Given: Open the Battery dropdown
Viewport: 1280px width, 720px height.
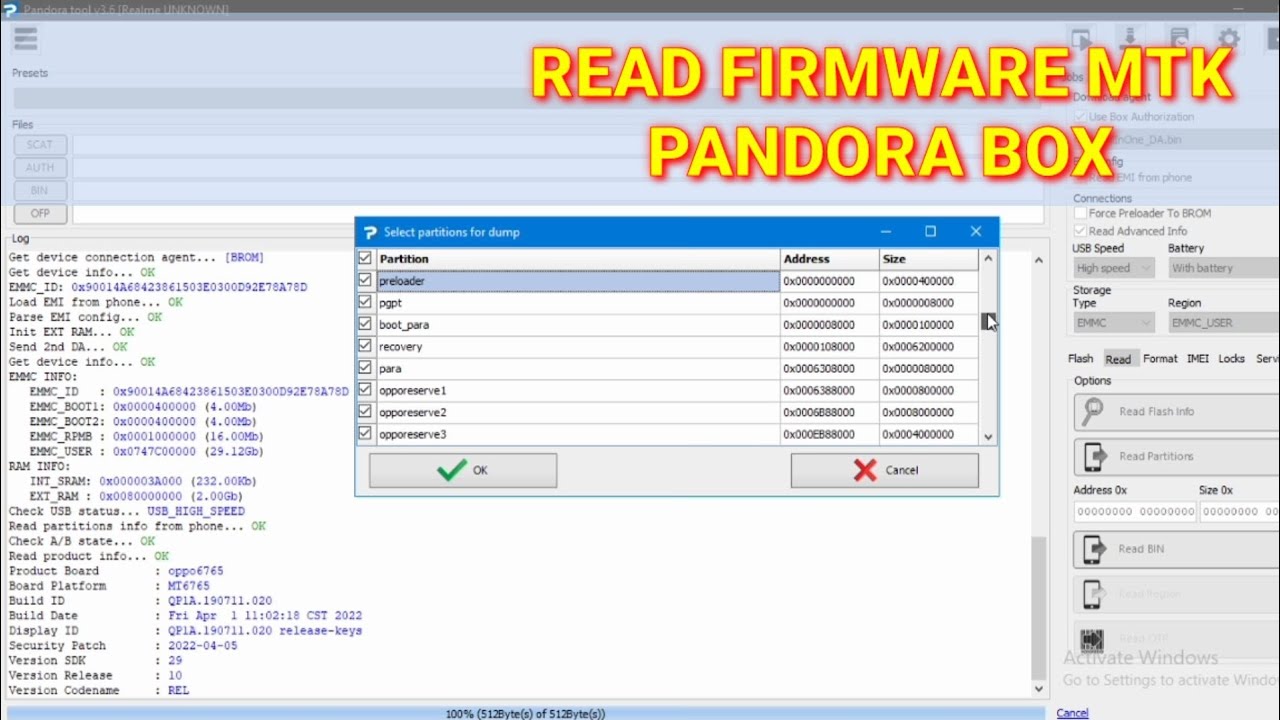Looking at the screenshot, I should coord(1223,268).
